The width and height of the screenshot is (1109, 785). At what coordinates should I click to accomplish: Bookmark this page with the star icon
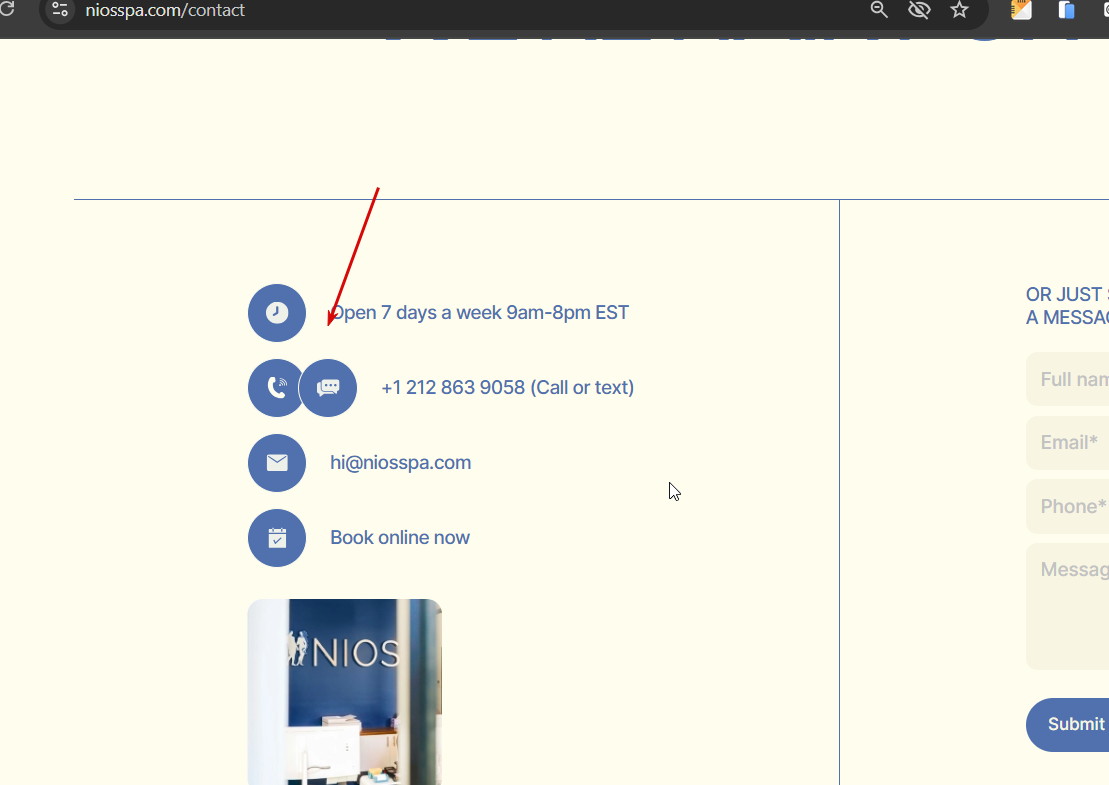pos(959,10)
